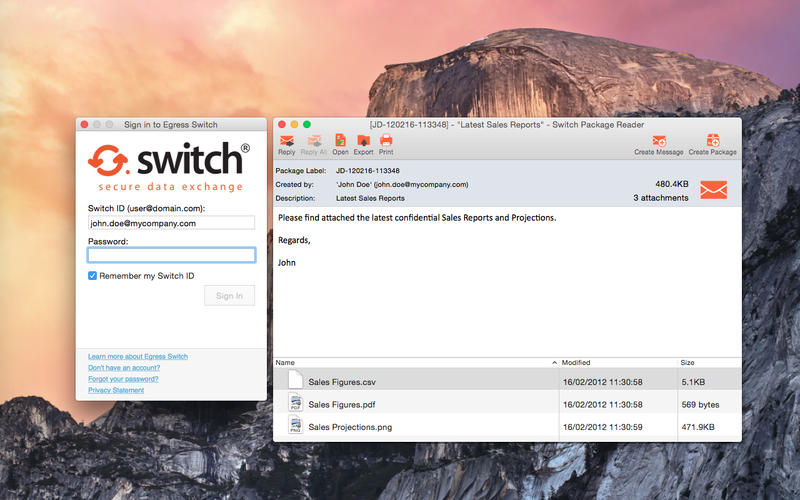Click the Create Package icon
The height and width of the screenshot is (500, 800).
(712, 141)
